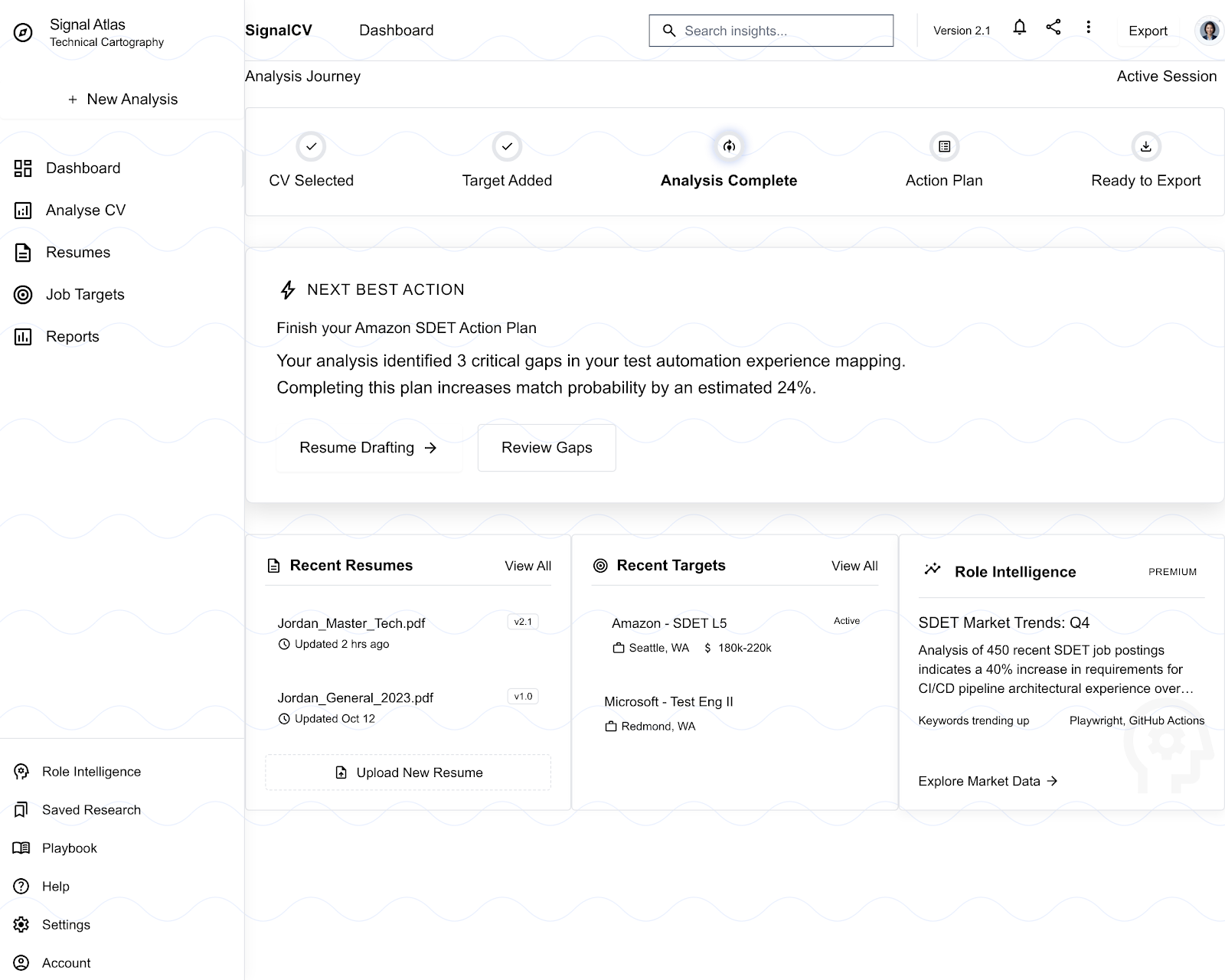This screenshot has width=1225, height=980.
Task: Click the Version 2.1 label
Action: tap(962, 31)
